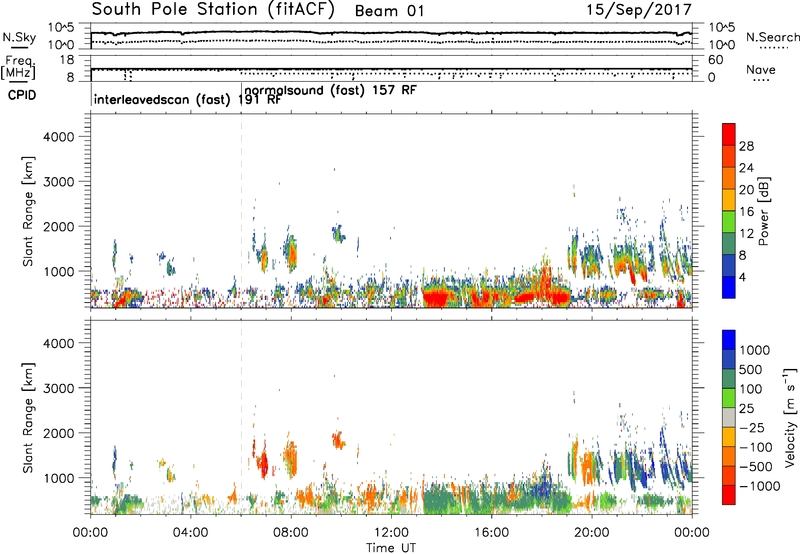Click the '1000' velocity scale value

pos(754,350)
